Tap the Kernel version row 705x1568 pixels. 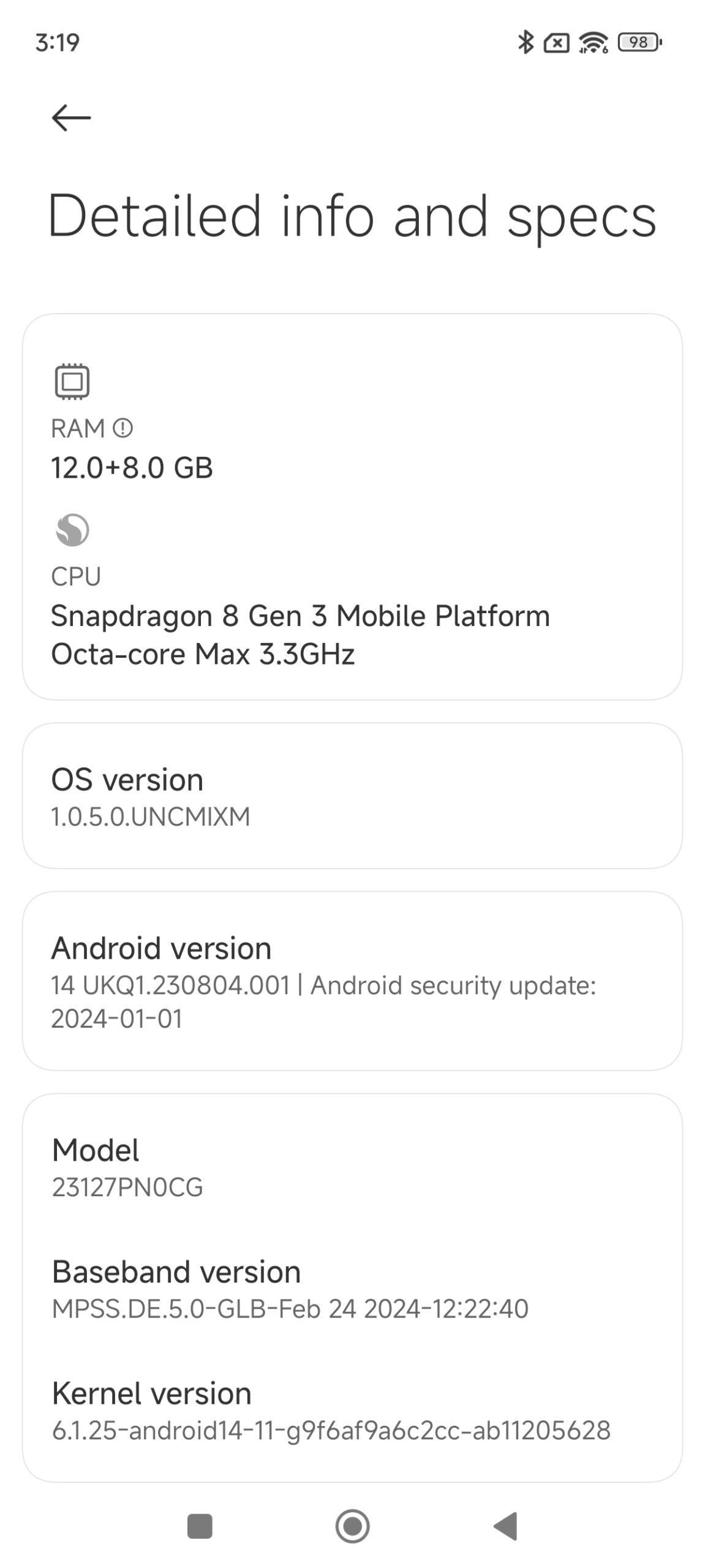pos(352,1411)
